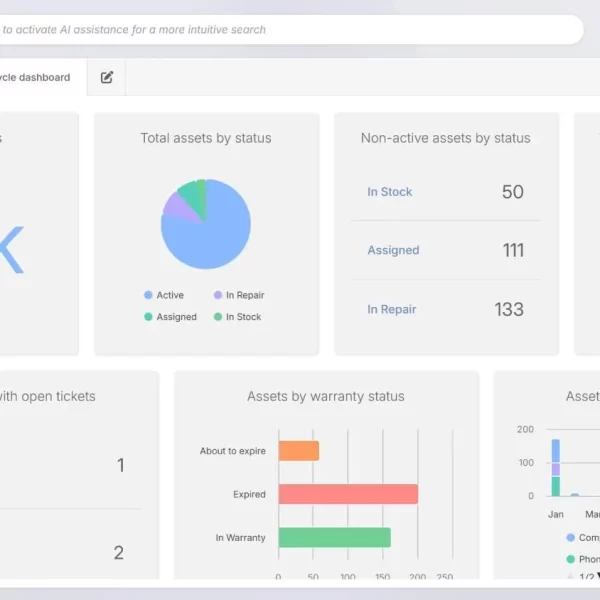
Task: Click the Assets by warranty status title
Action: click(x=326, y=396)
